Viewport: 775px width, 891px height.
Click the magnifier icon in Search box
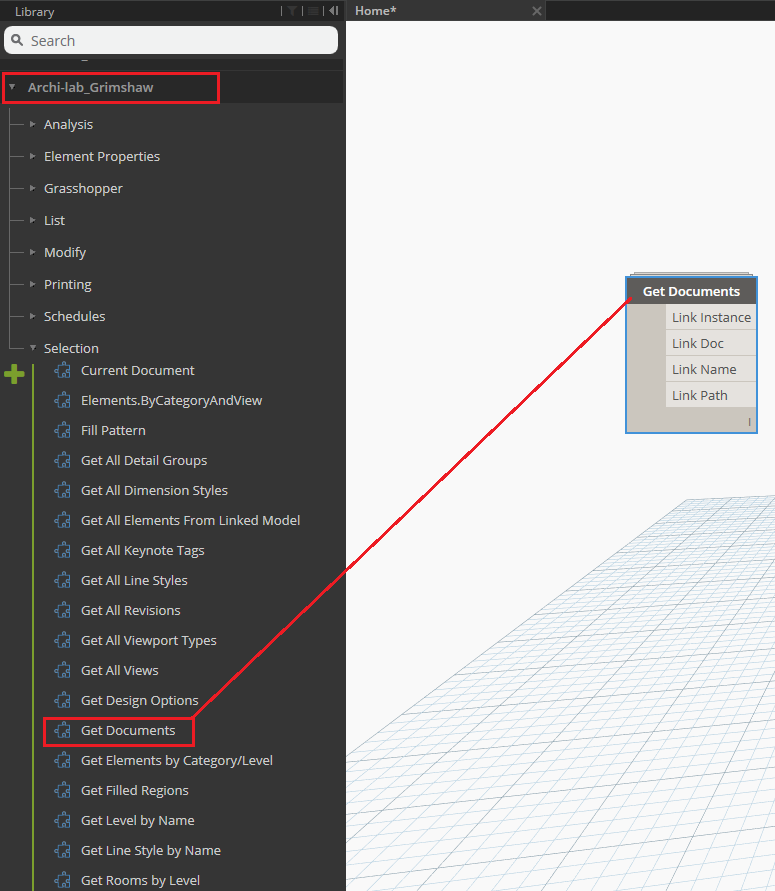pyautogui.click(x=18, y=40)
